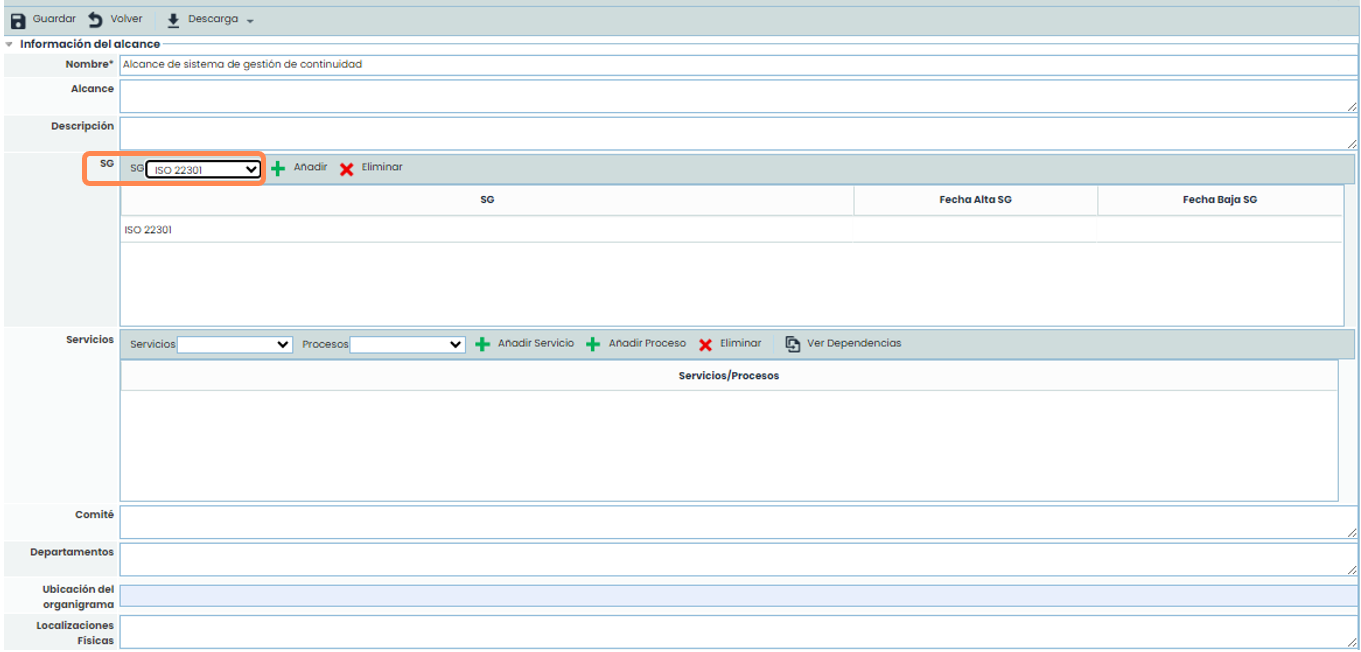
Task: Click the Volver back arrow icon
Action: (x=96, y=20)
